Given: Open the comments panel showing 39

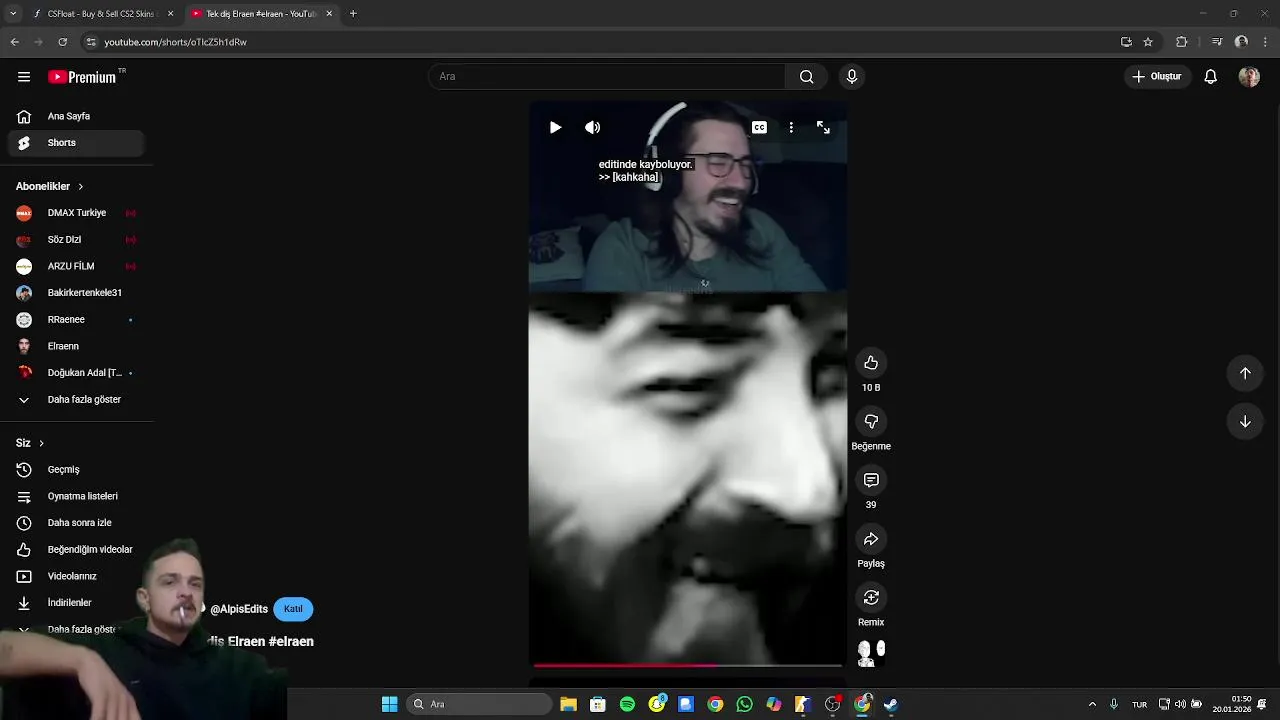Looking at the screenshot, I should [x=871, y=480].
